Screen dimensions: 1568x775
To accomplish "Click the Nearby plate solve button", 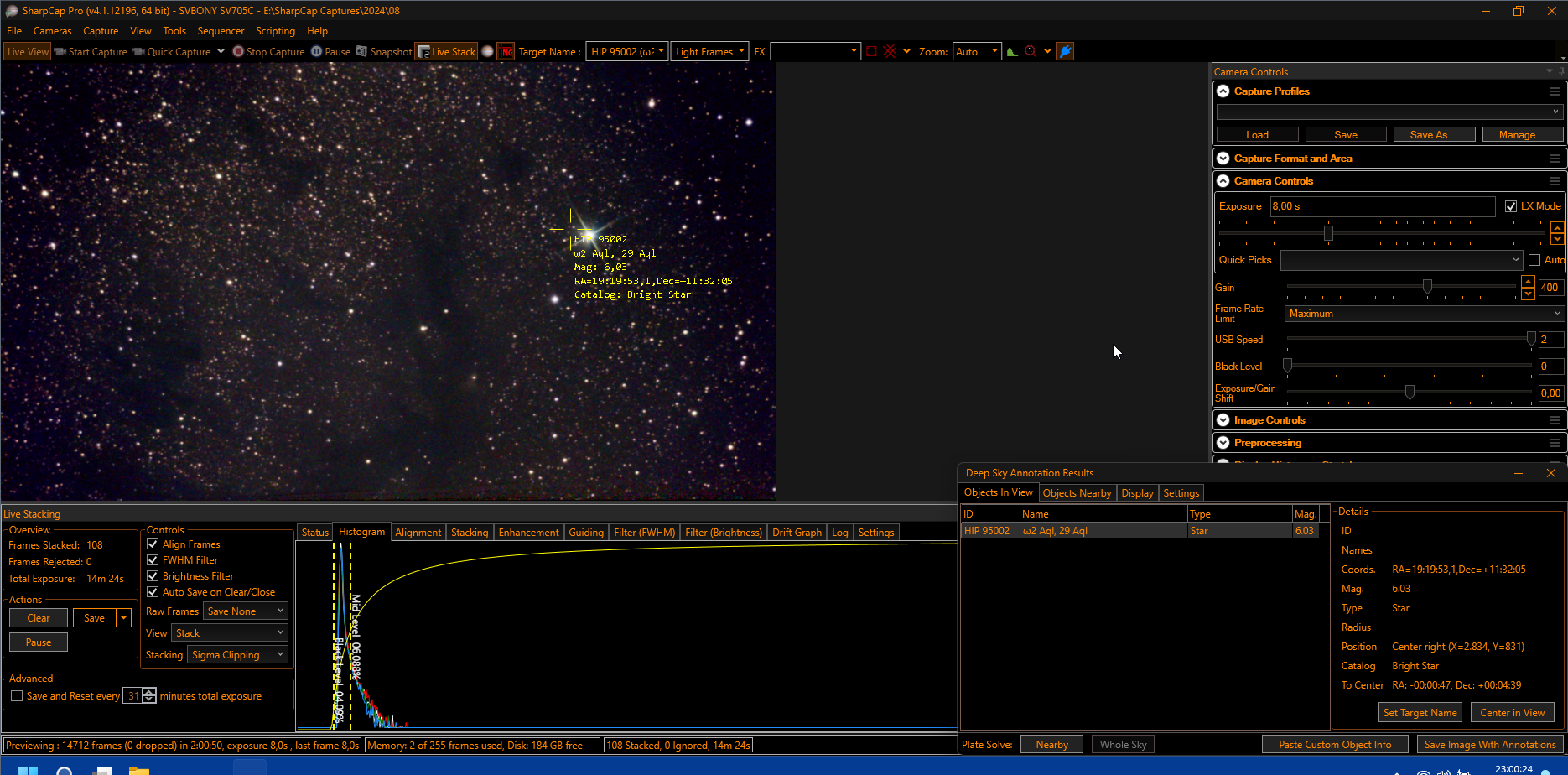I will tap(1051, 745).
